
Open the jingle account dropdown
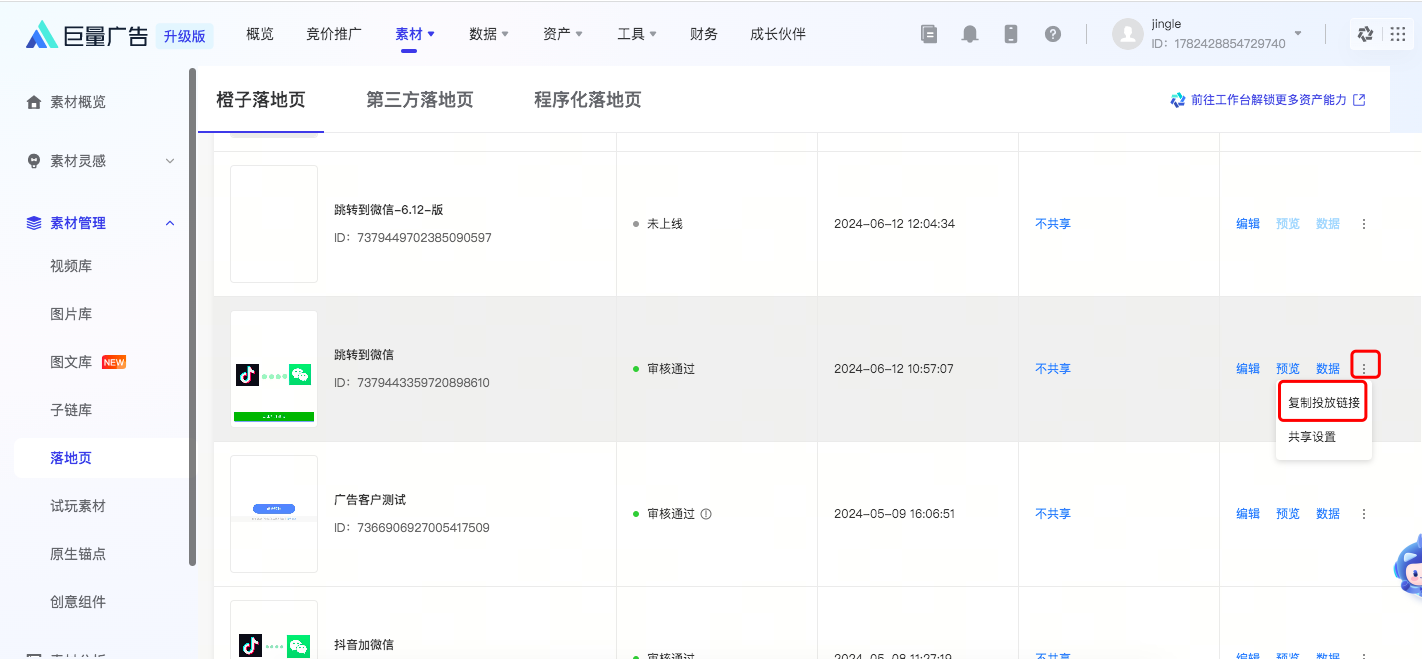click(1297, 34)
